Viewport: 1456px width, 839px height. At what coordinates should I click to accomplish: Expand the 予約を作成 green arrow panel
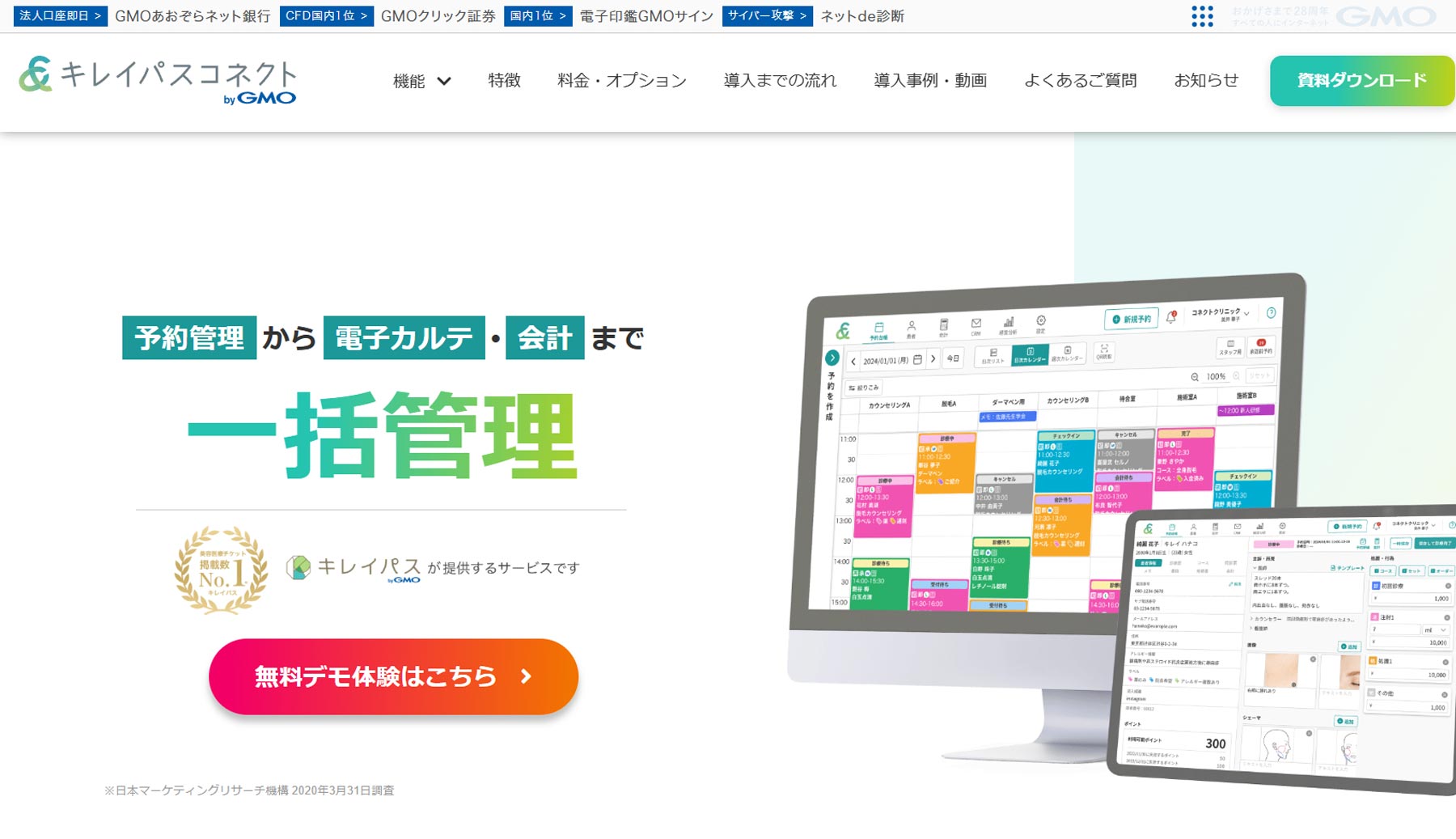832,358
